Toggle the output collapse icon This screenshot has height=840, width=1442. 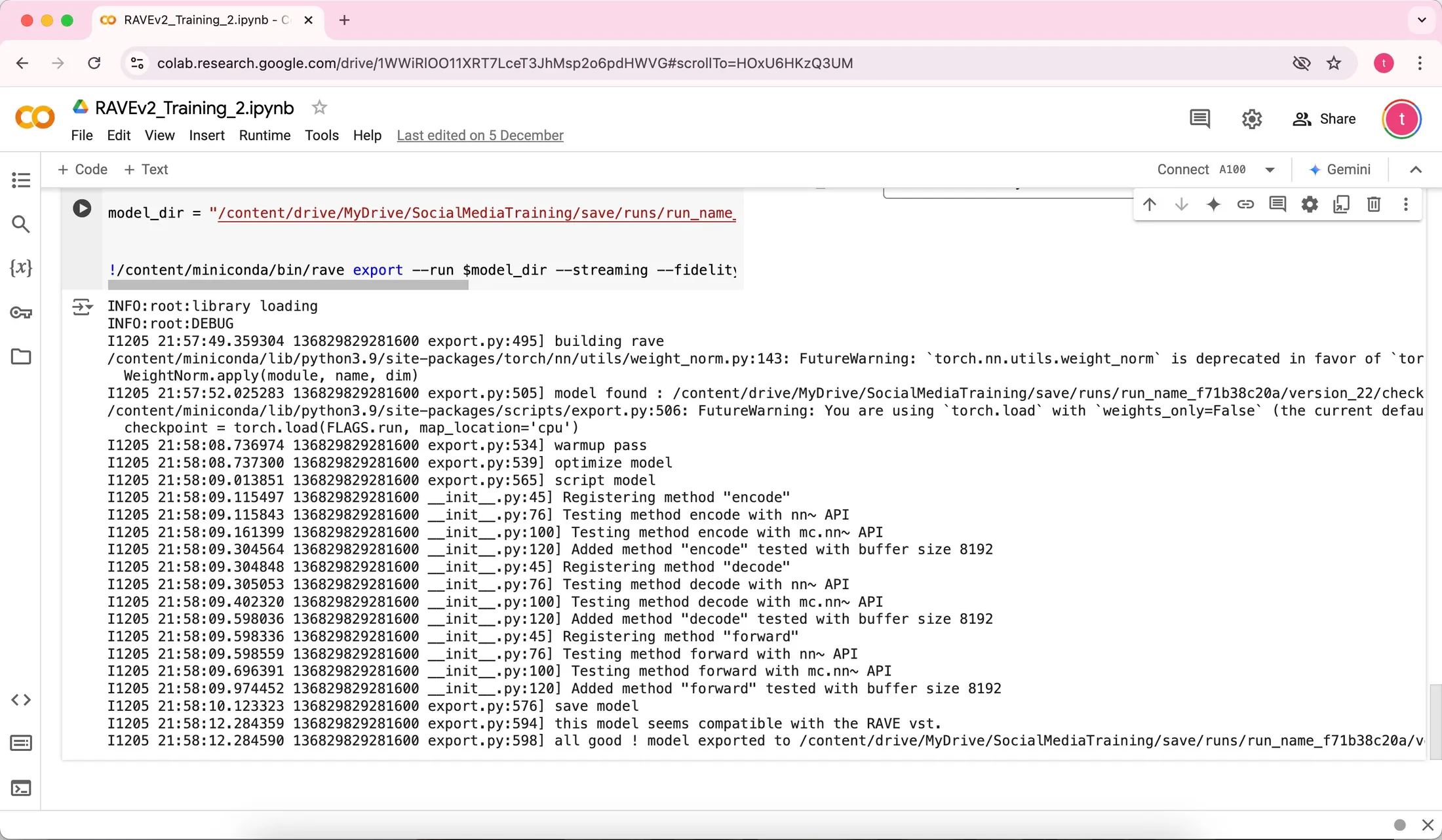(82, 307)
